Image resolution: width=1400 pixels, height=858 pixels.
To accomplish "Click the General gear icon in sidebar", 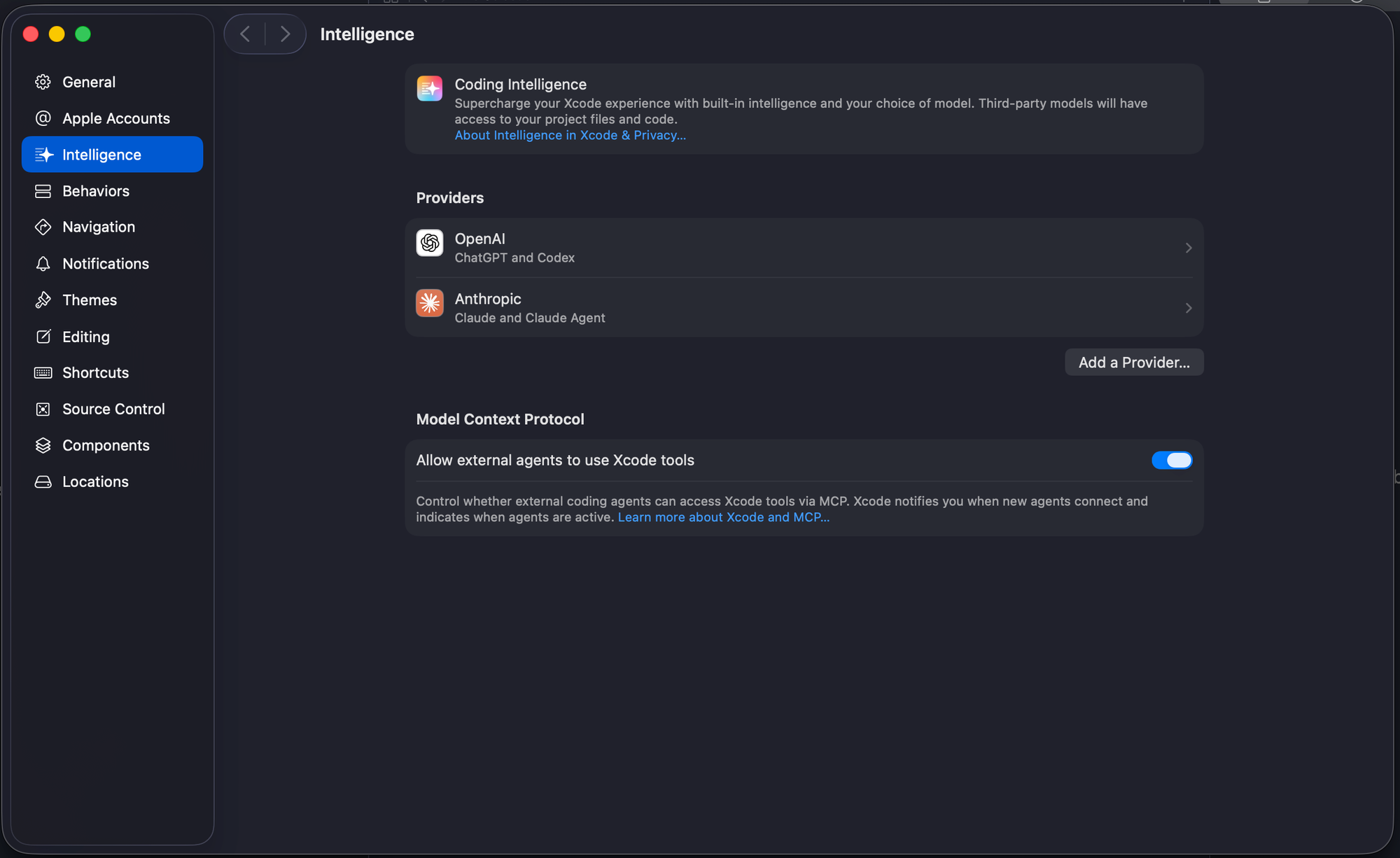I will pos(43,82).
